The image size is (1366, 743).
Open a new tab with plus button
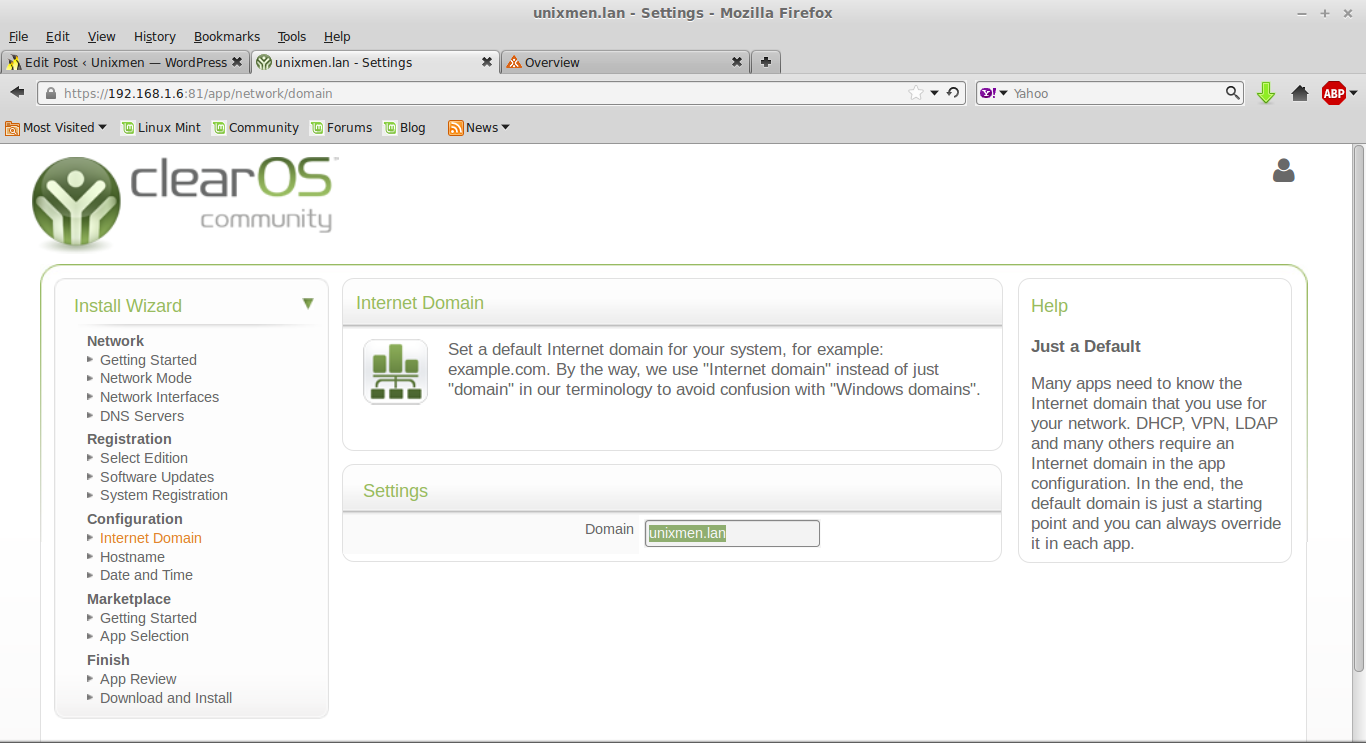[766, 62]
